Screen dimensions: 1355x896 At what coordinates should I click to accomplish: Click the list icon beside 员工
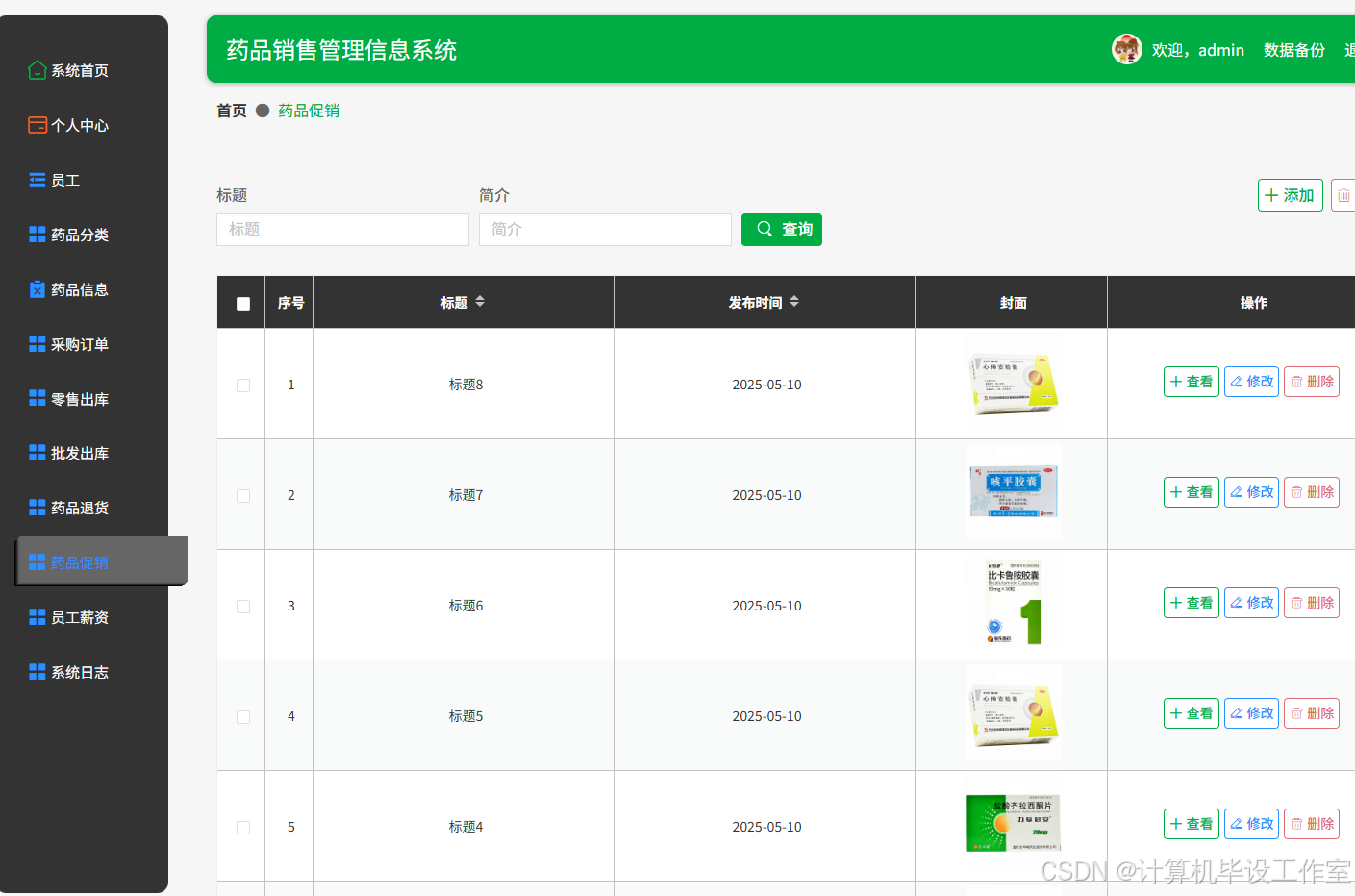(x=38, y=180)
